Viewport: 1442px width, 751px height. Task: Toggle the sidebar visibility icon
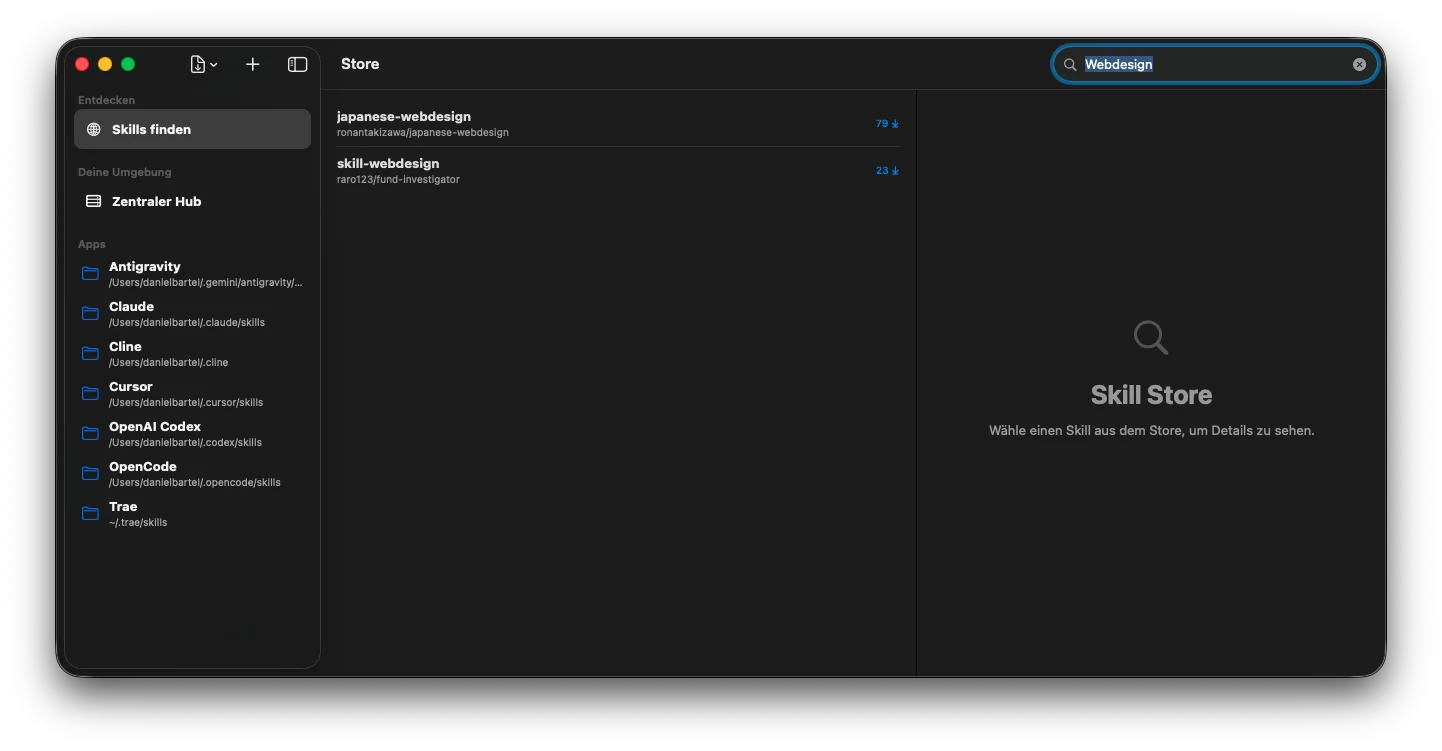tap(297, 64)
